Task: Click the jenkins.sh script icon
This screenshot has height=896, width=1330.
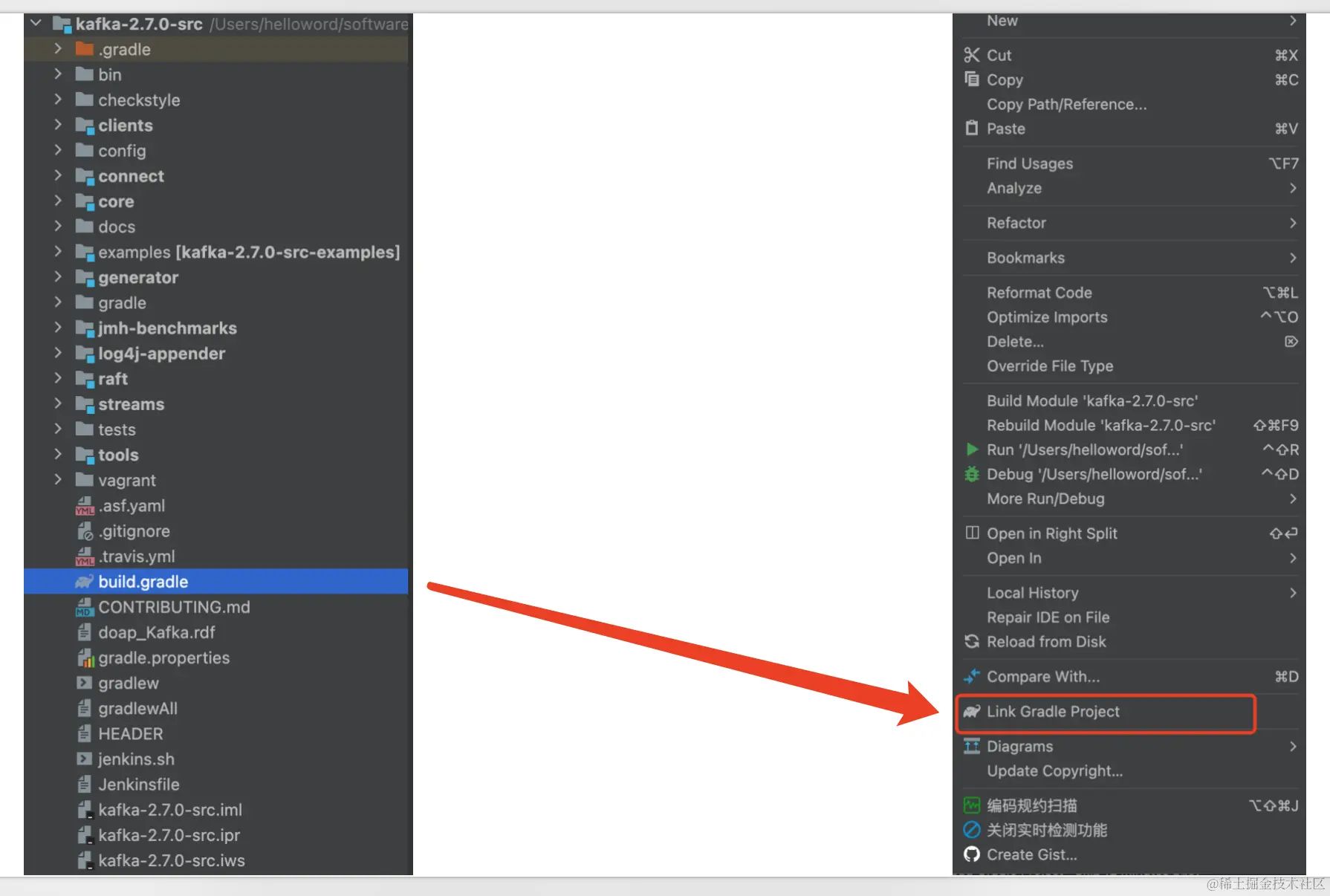Action: 84,759
